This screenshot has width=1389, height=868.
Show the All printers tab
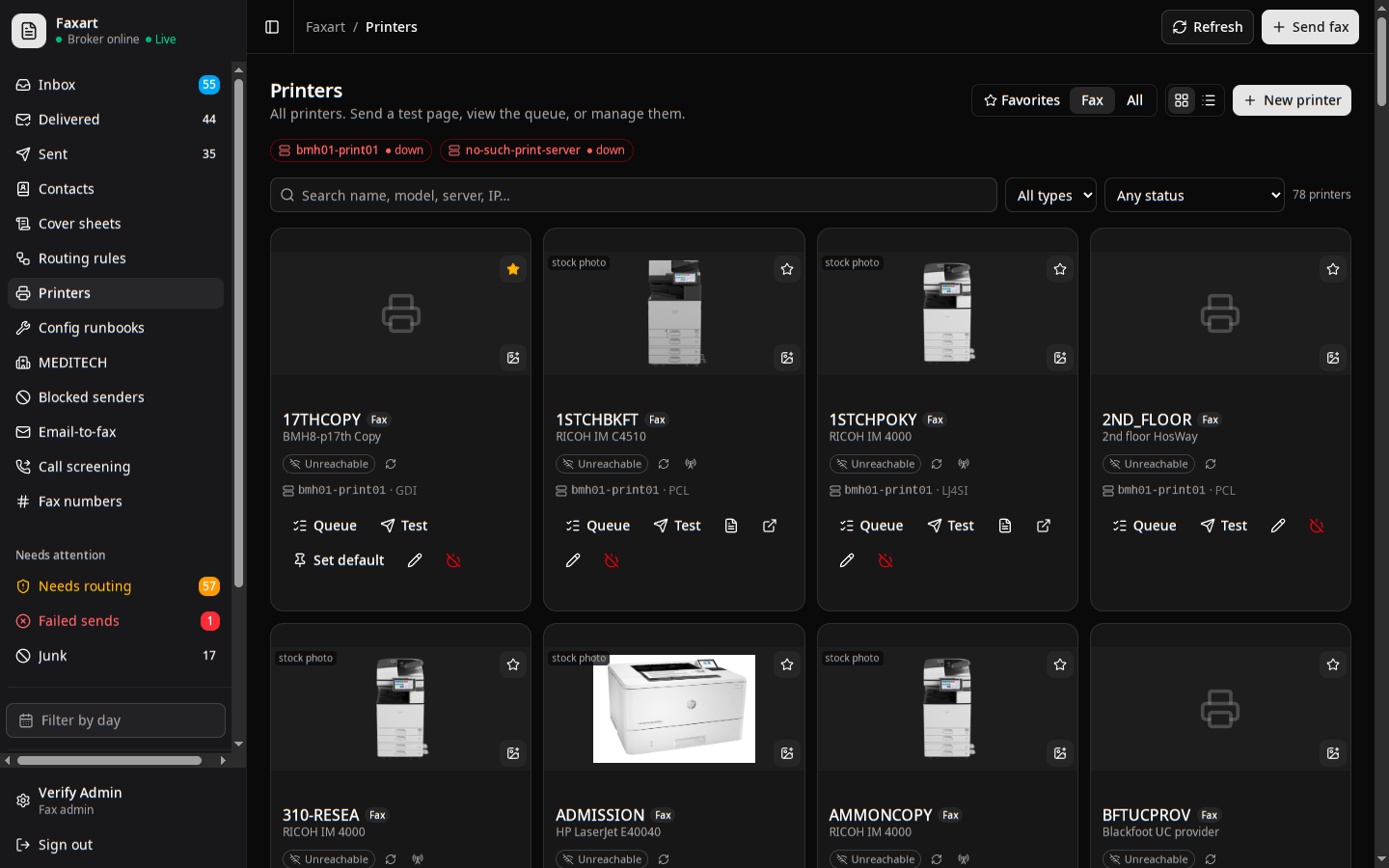[x=1135, y=100]
